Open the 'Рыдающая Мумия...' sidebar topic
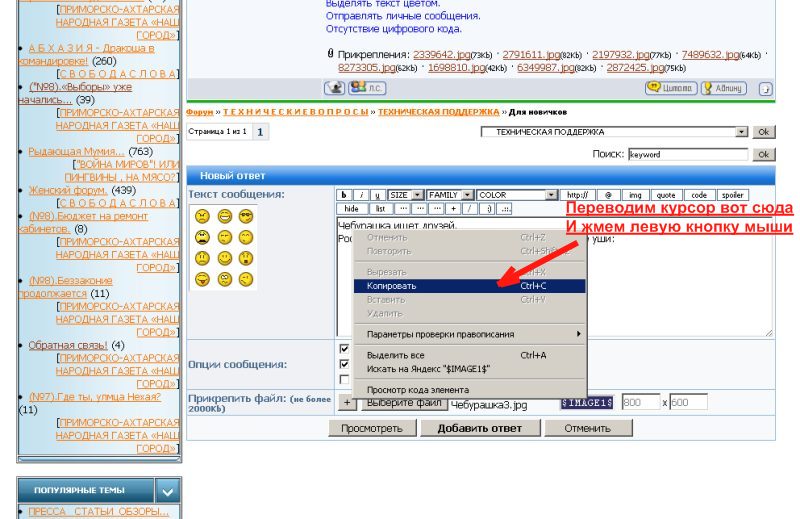Screen dimensions: 800x519 click(76, 152)
